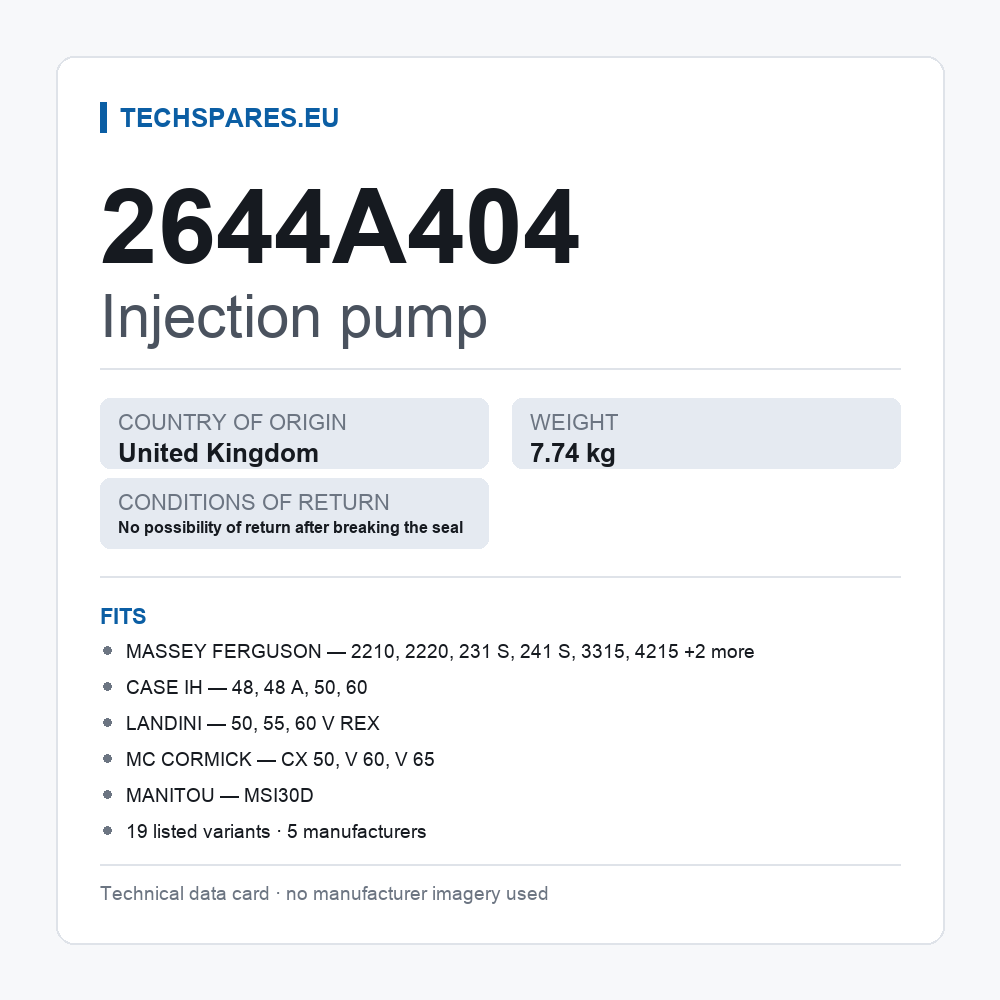This screenshot has height=1000, width=1000.
Task: Open the Country of Origin tile
Action: (294, 434)
